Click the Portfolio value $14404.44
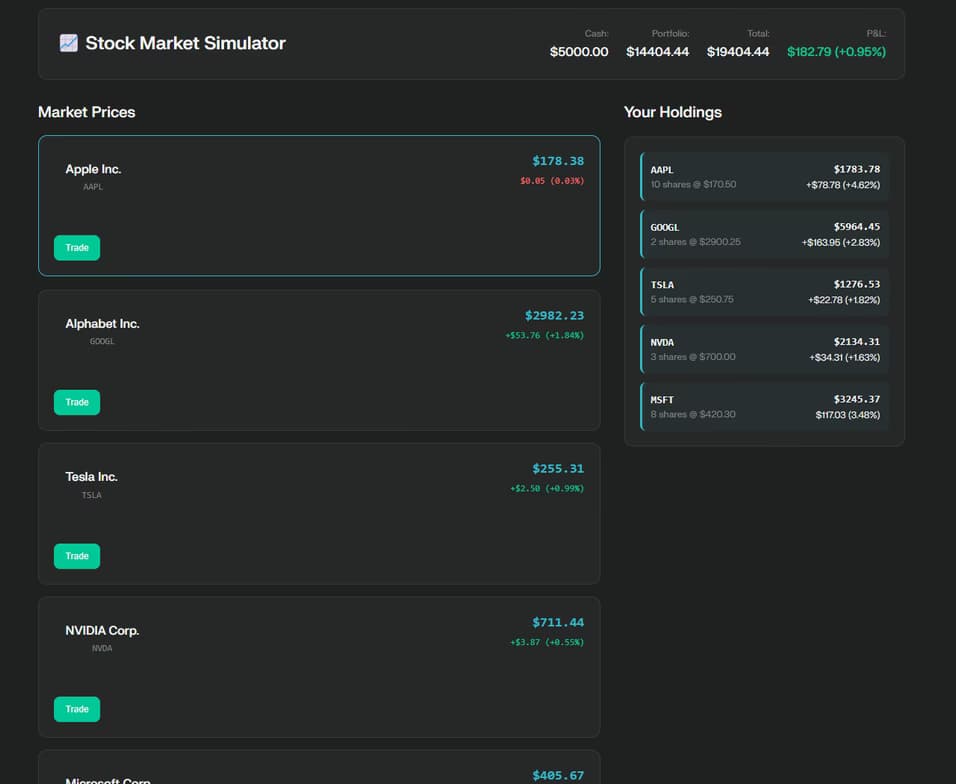Screen dimensions: 956x784 click(657, 52)
